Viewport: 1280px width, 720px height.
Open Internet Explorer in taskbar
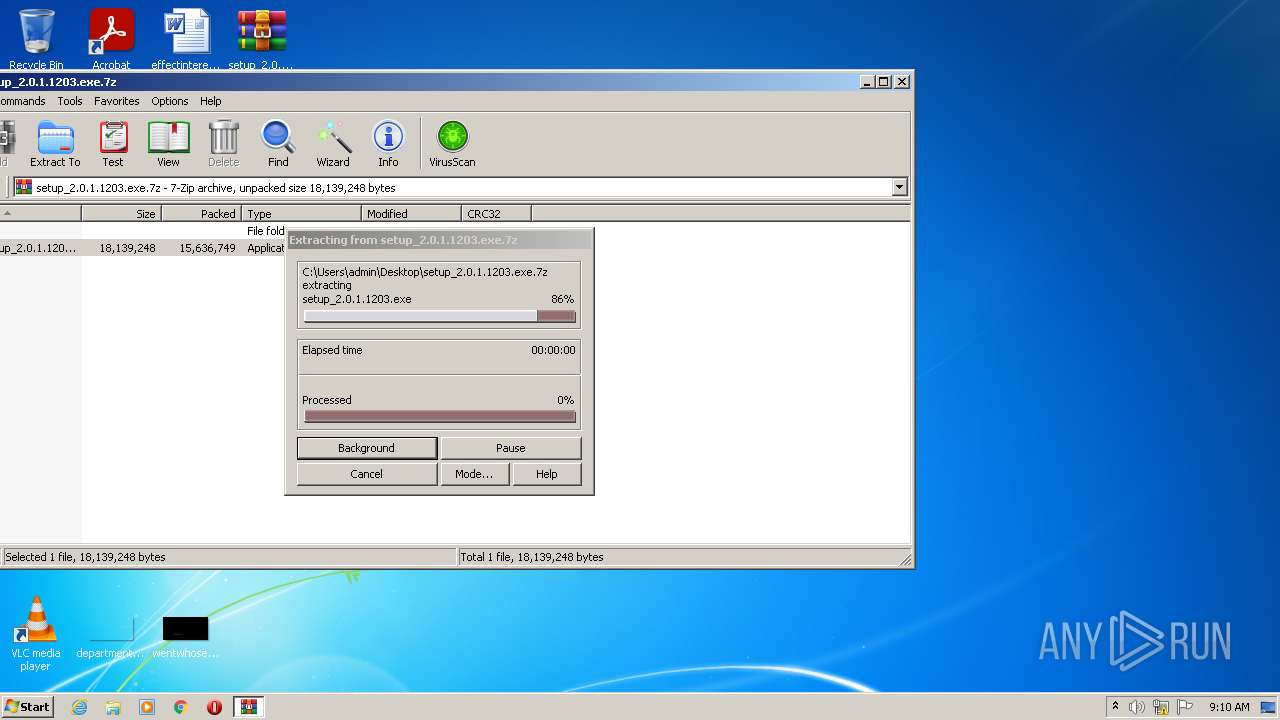click(x=79, y=707)
